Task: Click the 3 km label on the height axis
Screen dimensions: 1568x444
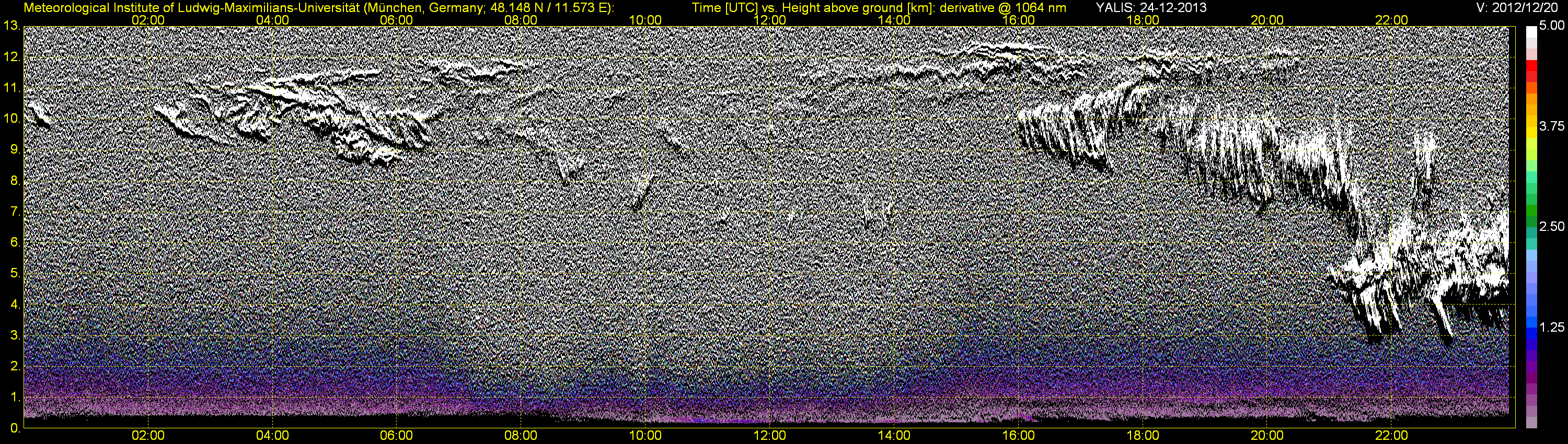Action: [15, 336]
